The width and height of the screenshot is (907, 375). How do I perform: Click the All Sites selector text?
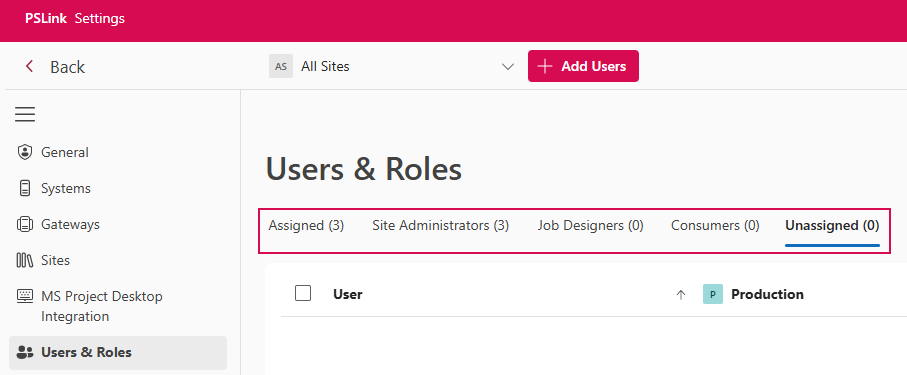(325, 67)
